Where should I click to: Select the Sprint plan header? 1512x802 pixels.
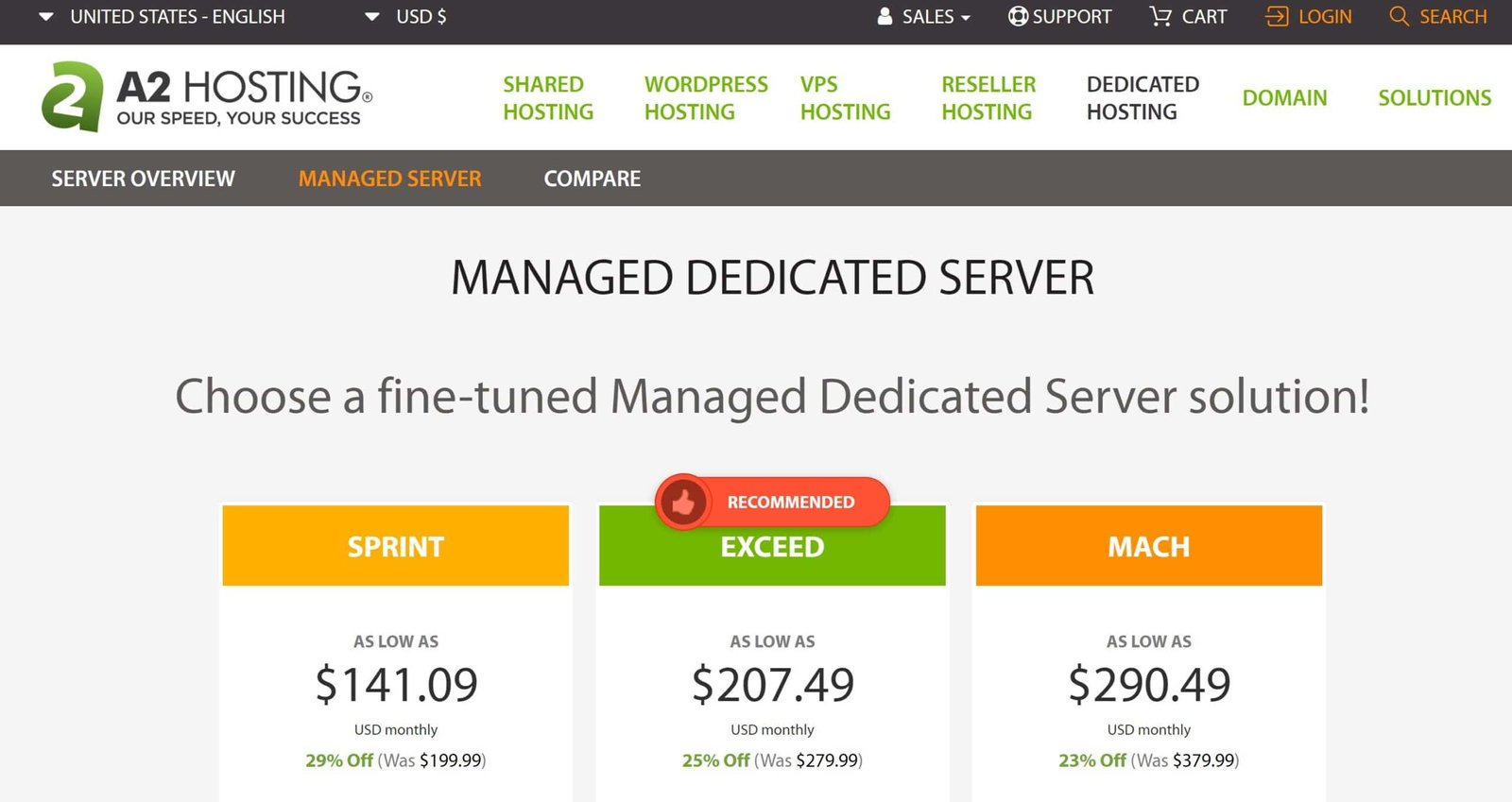[x=395, y=545]
